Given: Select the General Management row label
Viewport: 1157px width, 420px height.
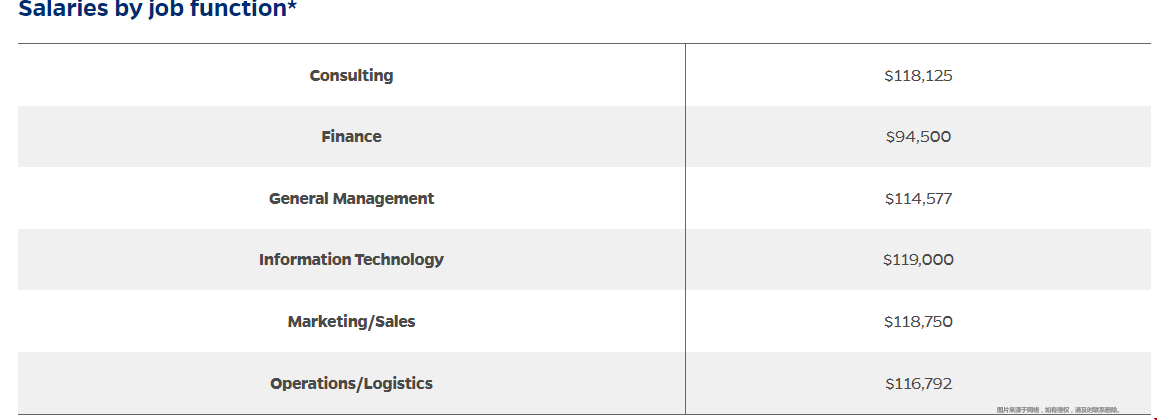Looking at the screenshot, I should [x=351, y=199].
